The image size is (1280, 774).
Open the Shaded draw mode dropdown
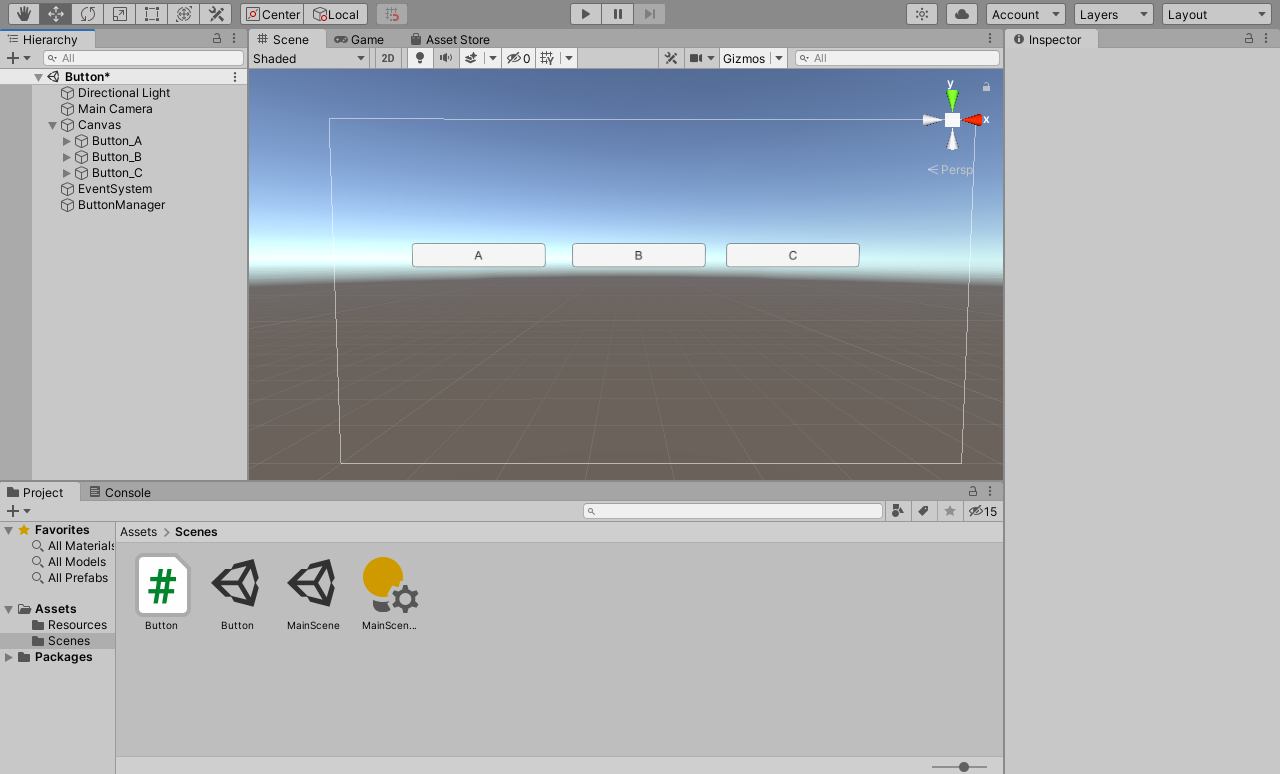[x=308, y=58]
